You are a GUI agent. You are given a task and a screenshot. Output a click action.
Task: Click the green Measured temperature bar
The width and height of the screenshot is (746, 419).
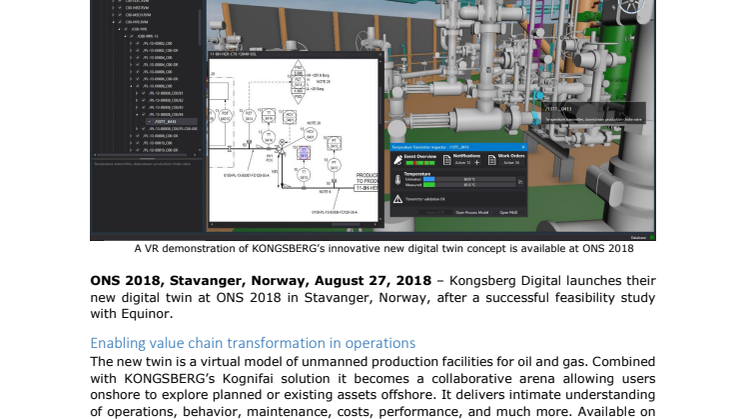click(x=429, y=185)
